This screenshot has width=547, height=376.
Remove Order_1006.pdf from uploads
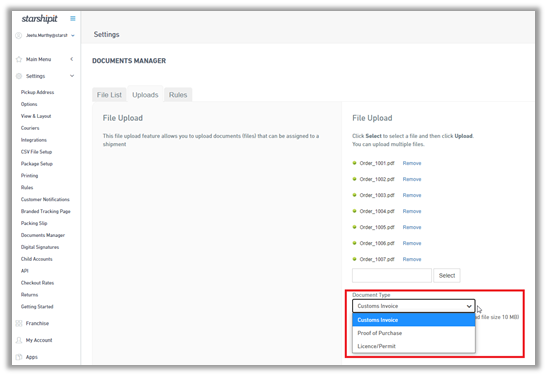click(x=412, y=243)
